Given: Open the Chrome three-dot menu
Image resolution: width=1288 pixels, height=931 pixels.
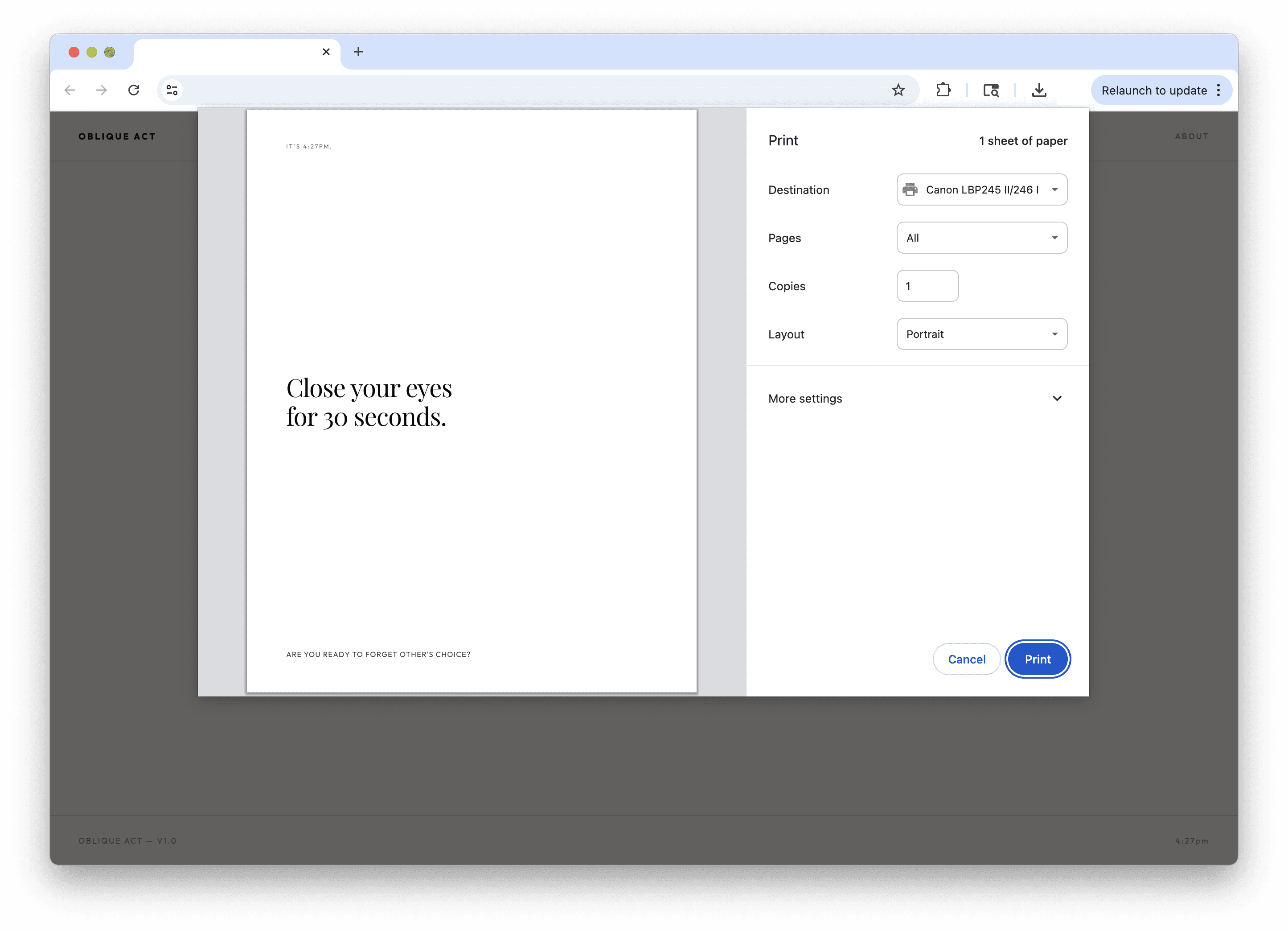Looking at the screenshot, I should click(x=1218, y=91).
